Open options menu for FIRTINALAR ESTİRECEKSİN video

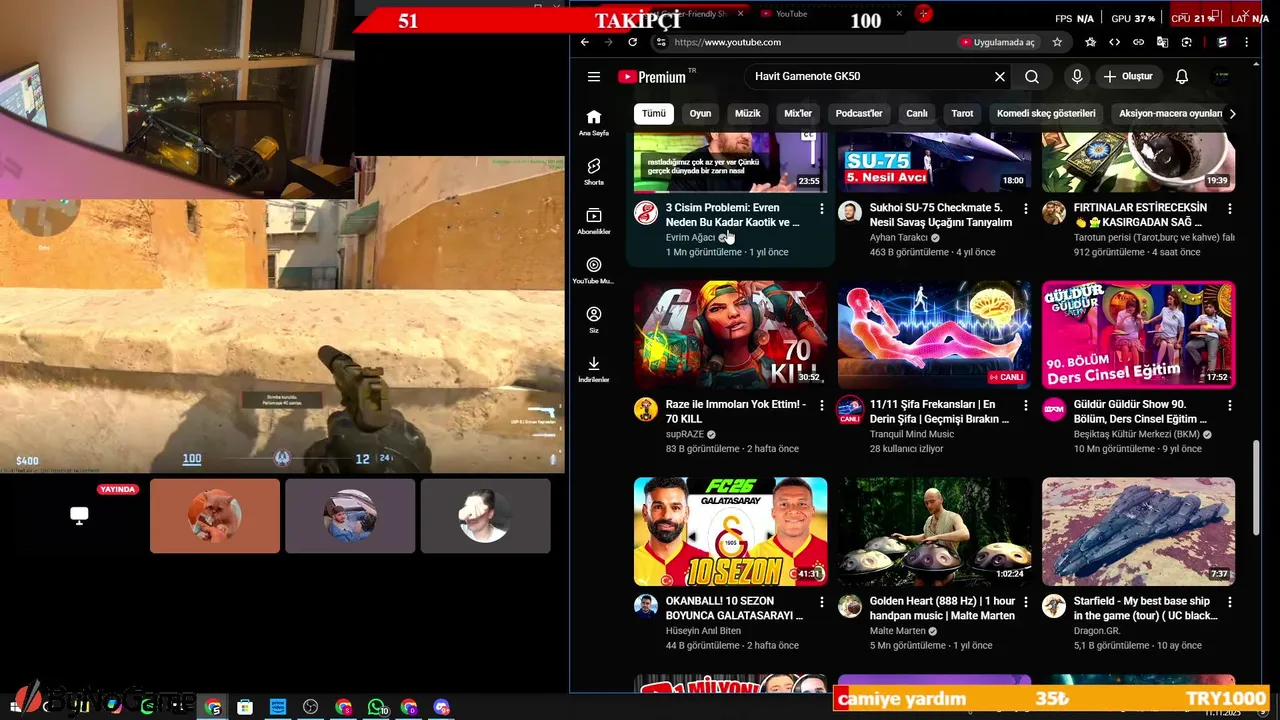(x=1230, y=209)
